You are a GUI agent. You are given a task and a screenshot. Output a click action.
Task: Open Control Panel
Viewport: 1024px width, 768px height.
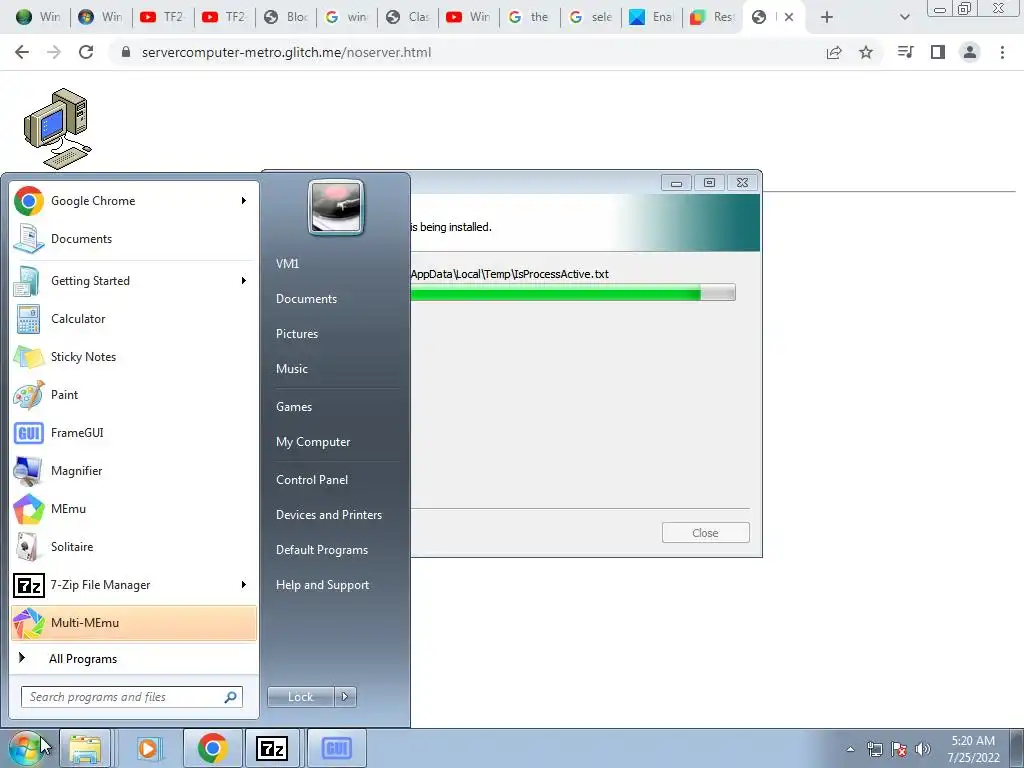312,480
